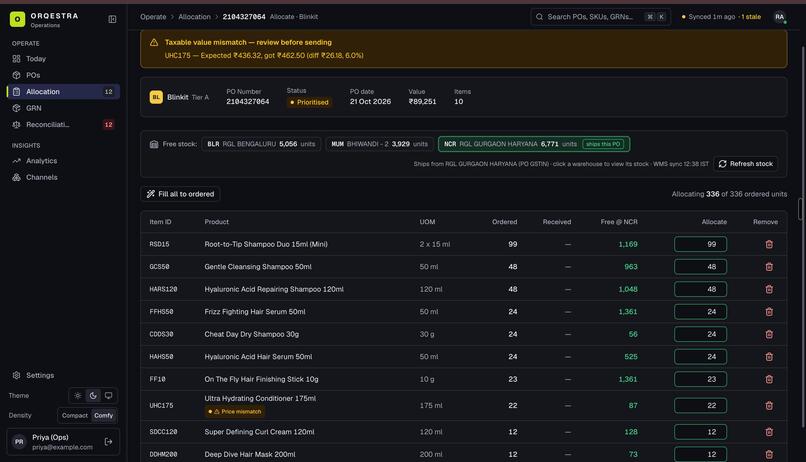Viewport: 806px width, 462px height.
Task: Open the RA profile avatar
Action: (x=780, y=17)
